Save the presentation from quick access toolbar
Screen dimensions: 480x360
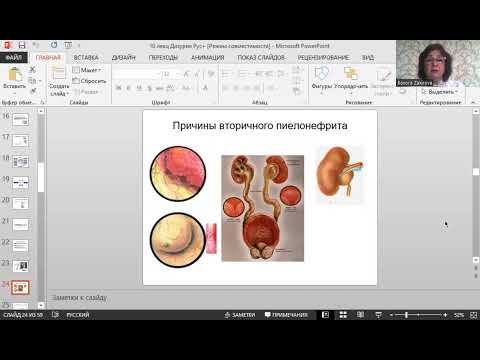tap(22, 45)
